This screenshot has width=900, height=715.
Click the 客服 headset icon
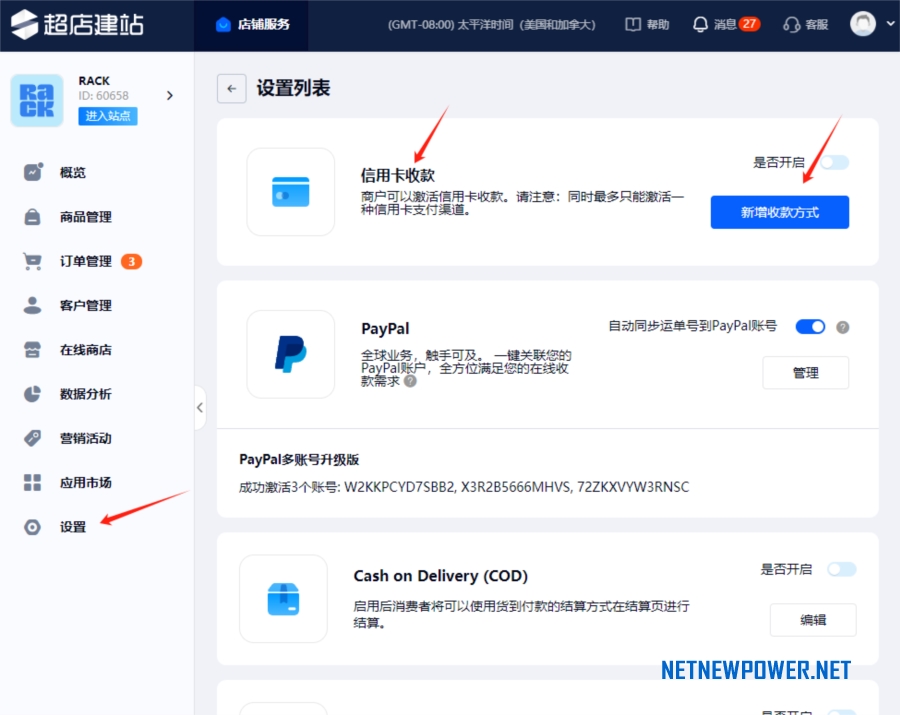(792, 25)
